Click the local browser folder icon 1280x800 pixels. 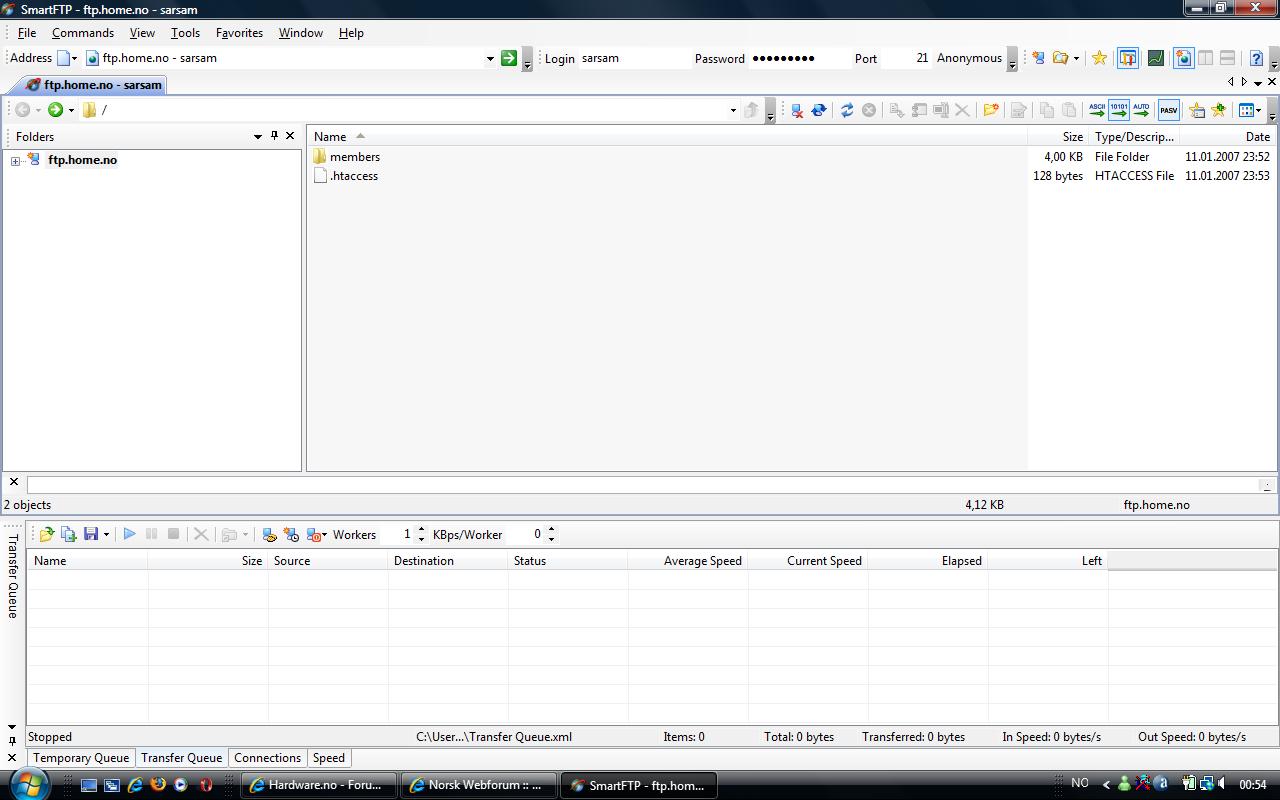1060,58
